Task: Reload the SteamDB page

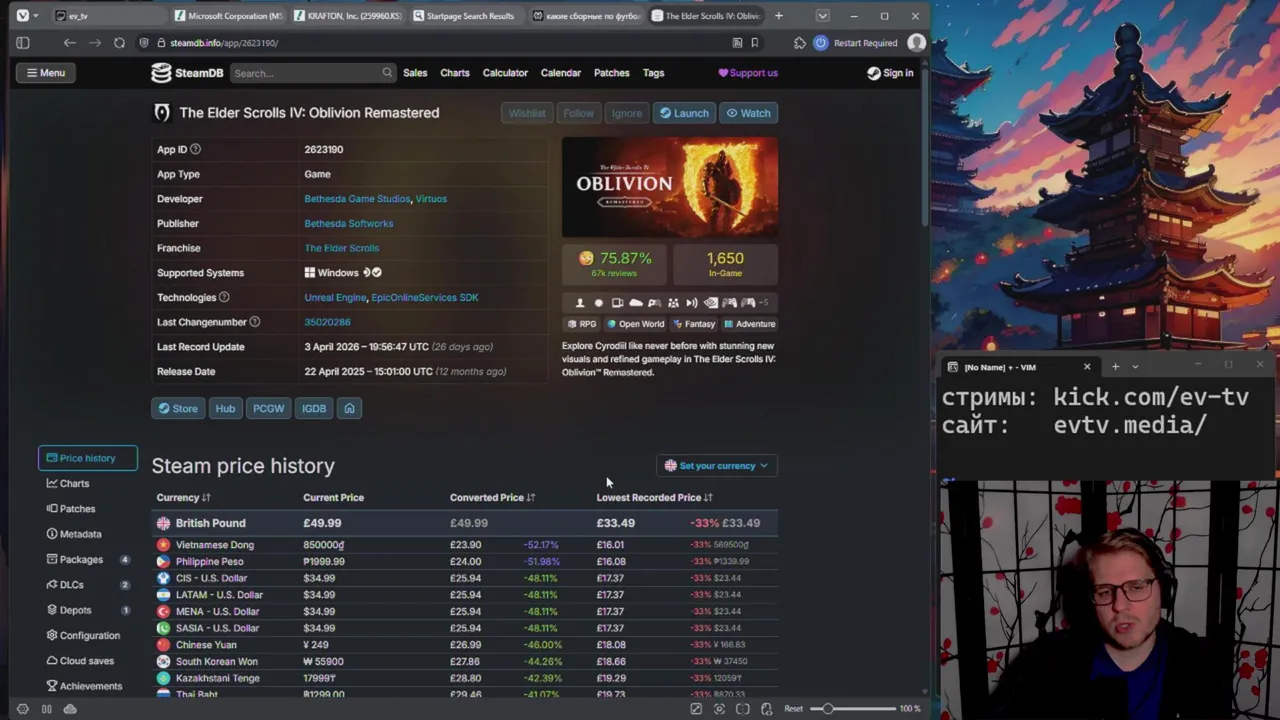Action: pyautogui.click(x=119, y=43)
